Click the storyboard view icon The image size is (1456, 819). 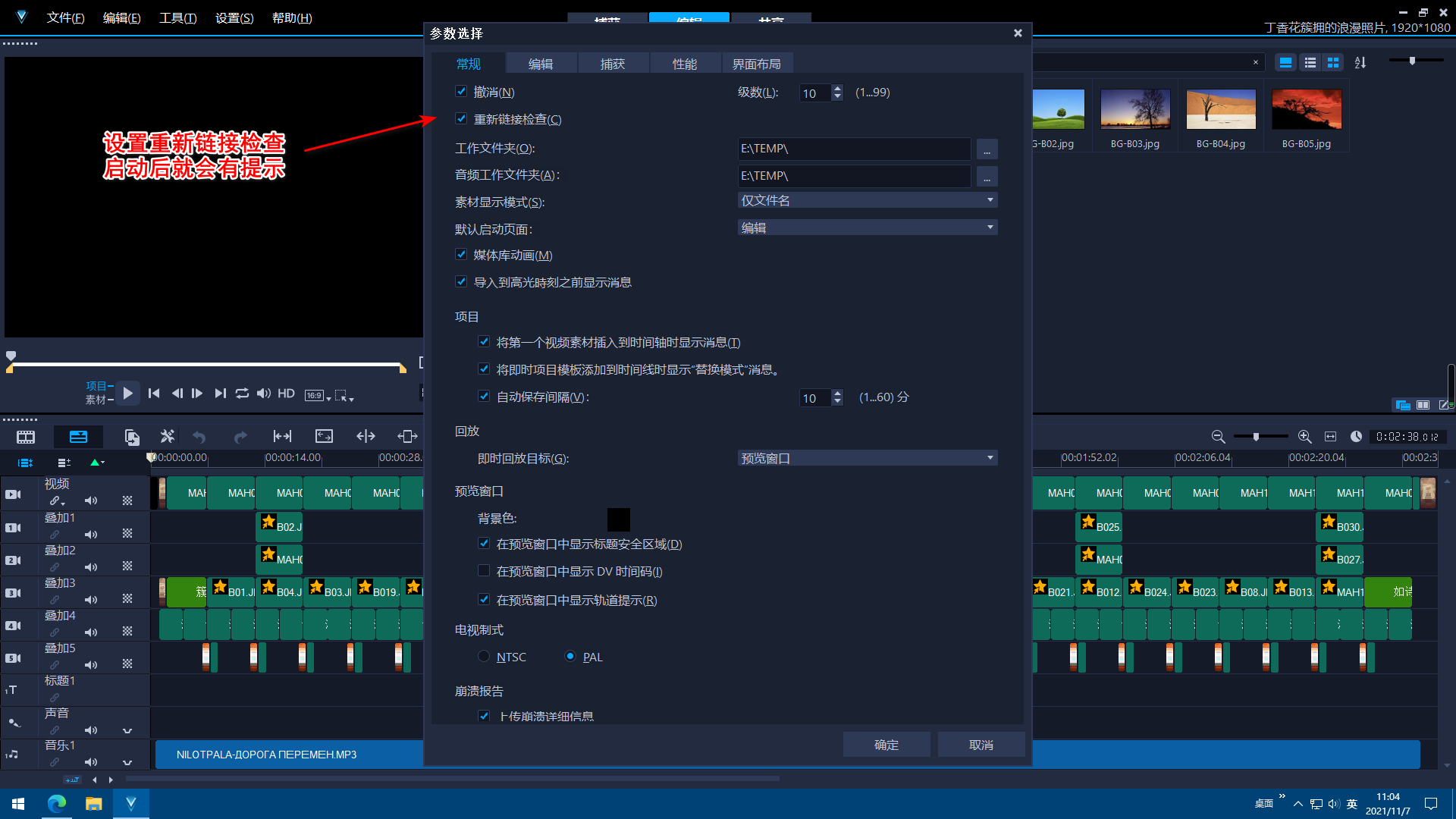coord(26,437)
